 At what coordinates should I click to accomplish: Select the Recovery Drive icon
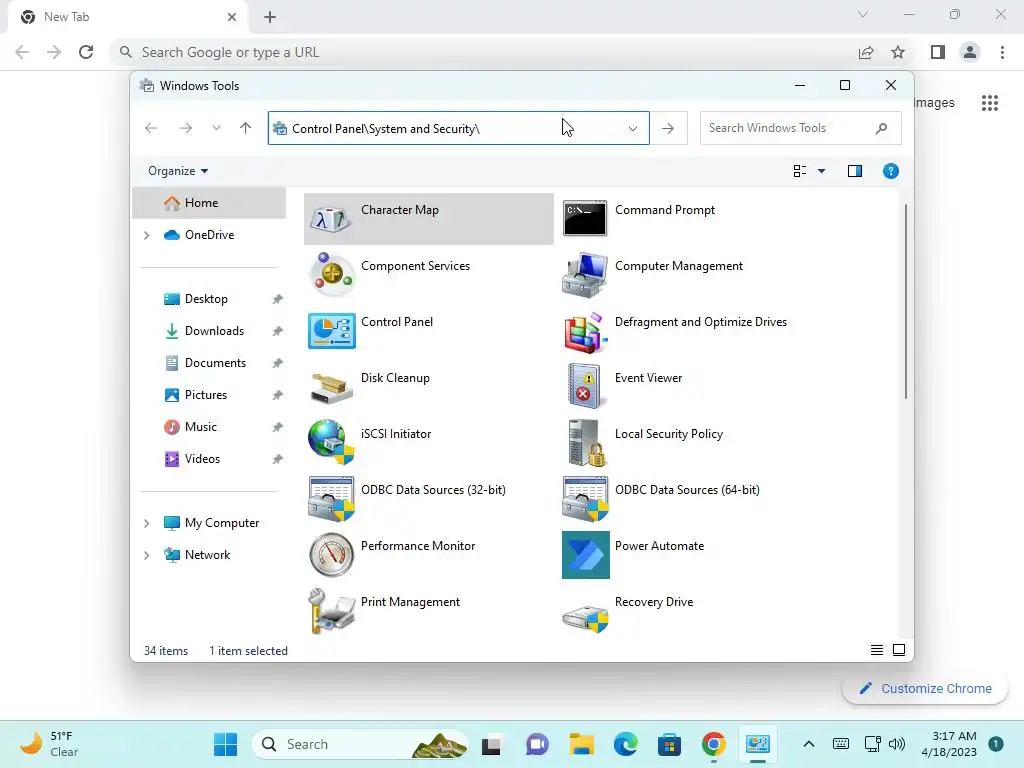pos(585,618)
